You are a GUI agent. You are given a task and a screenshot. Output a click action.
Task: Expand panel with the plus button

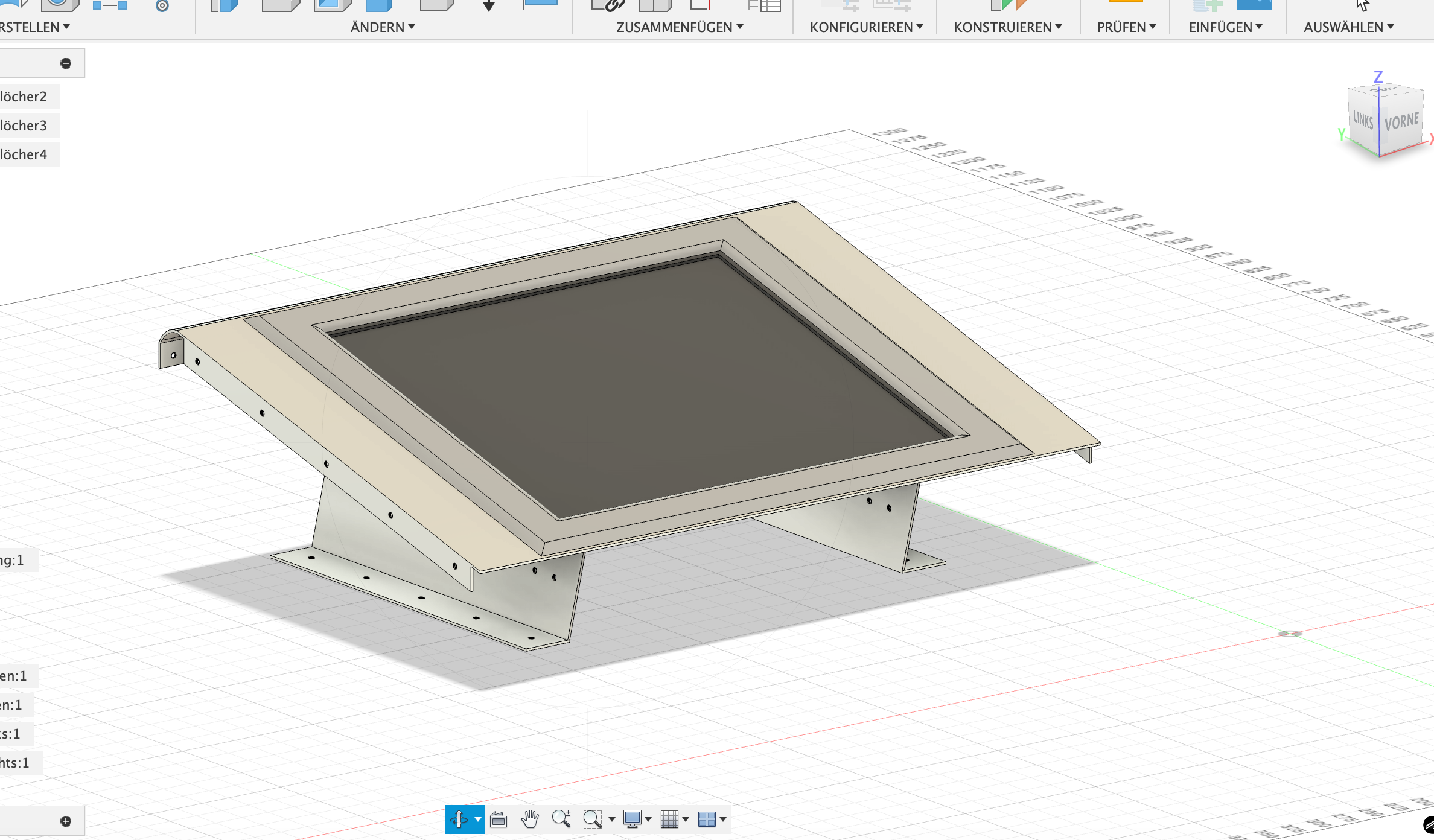66,821
